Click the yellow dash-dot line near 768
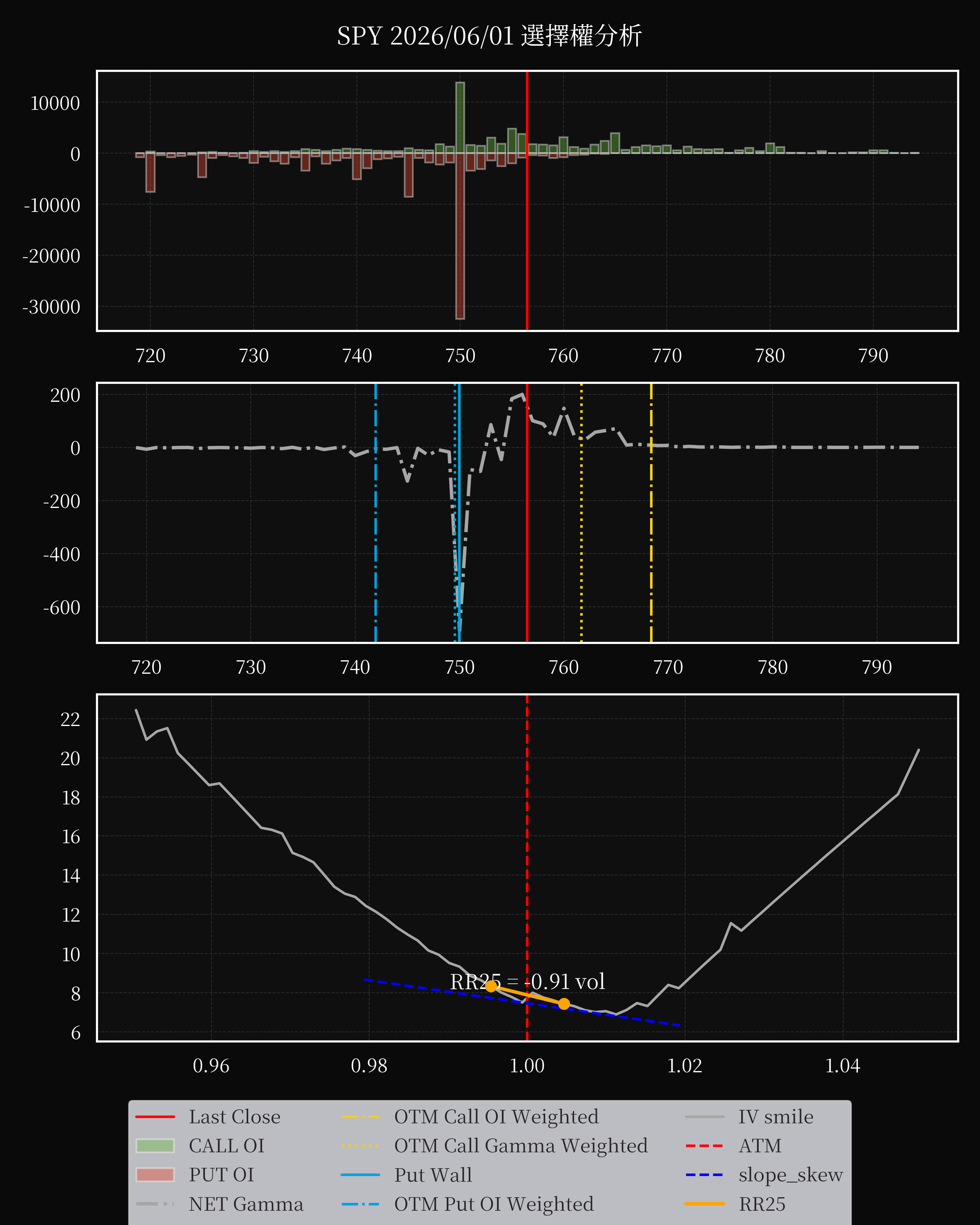 651,512
